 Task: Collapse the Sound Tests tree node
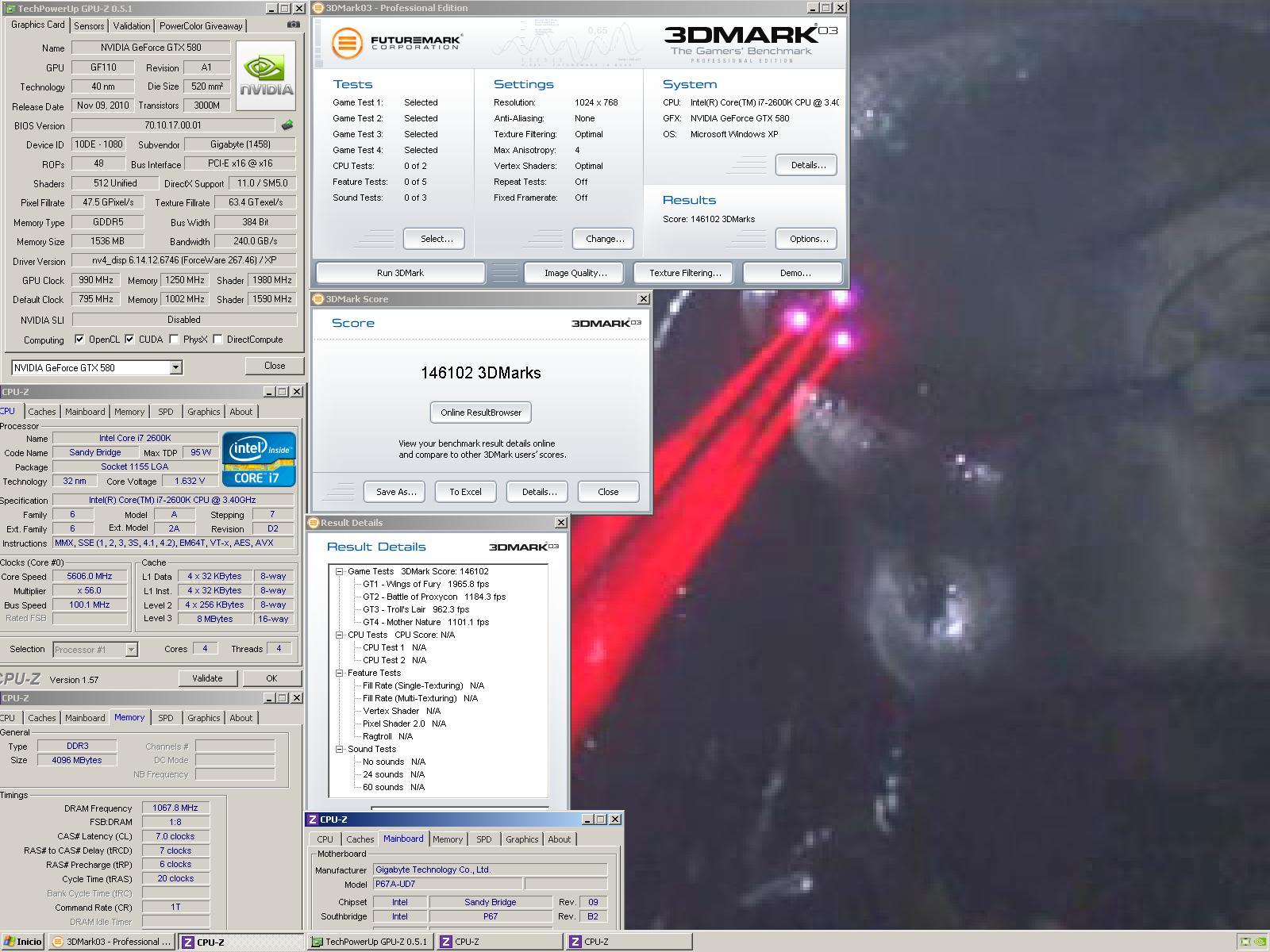point(339,749)
